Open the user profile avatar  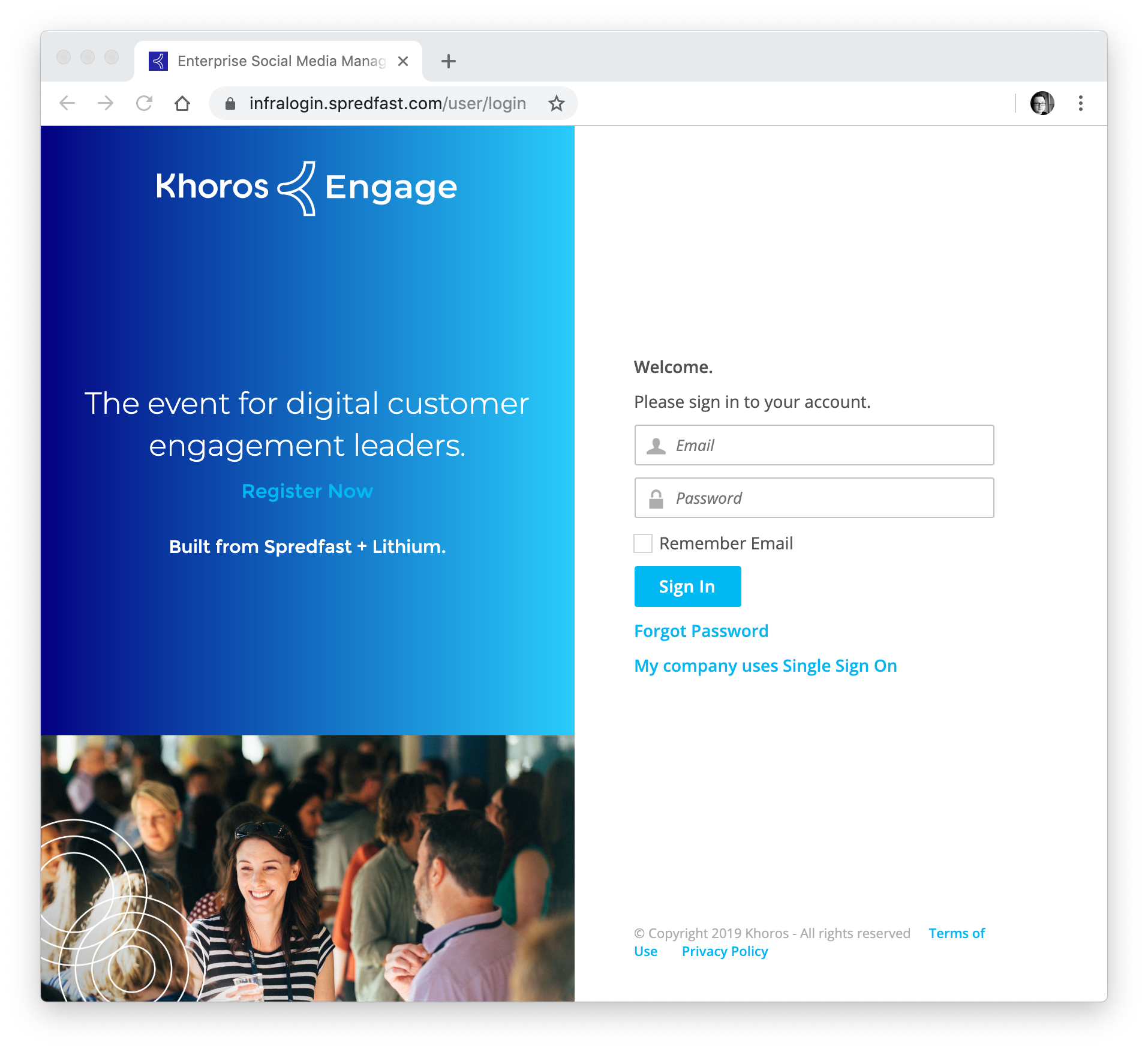[x=1042, y=103]
